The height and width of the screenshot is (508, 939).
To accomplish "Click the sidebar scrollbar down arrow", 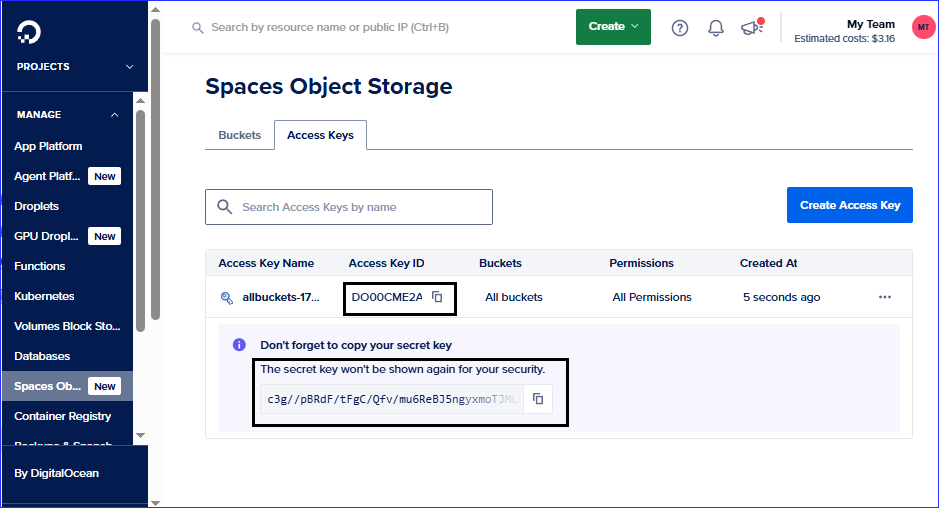I will pos(140,436).
